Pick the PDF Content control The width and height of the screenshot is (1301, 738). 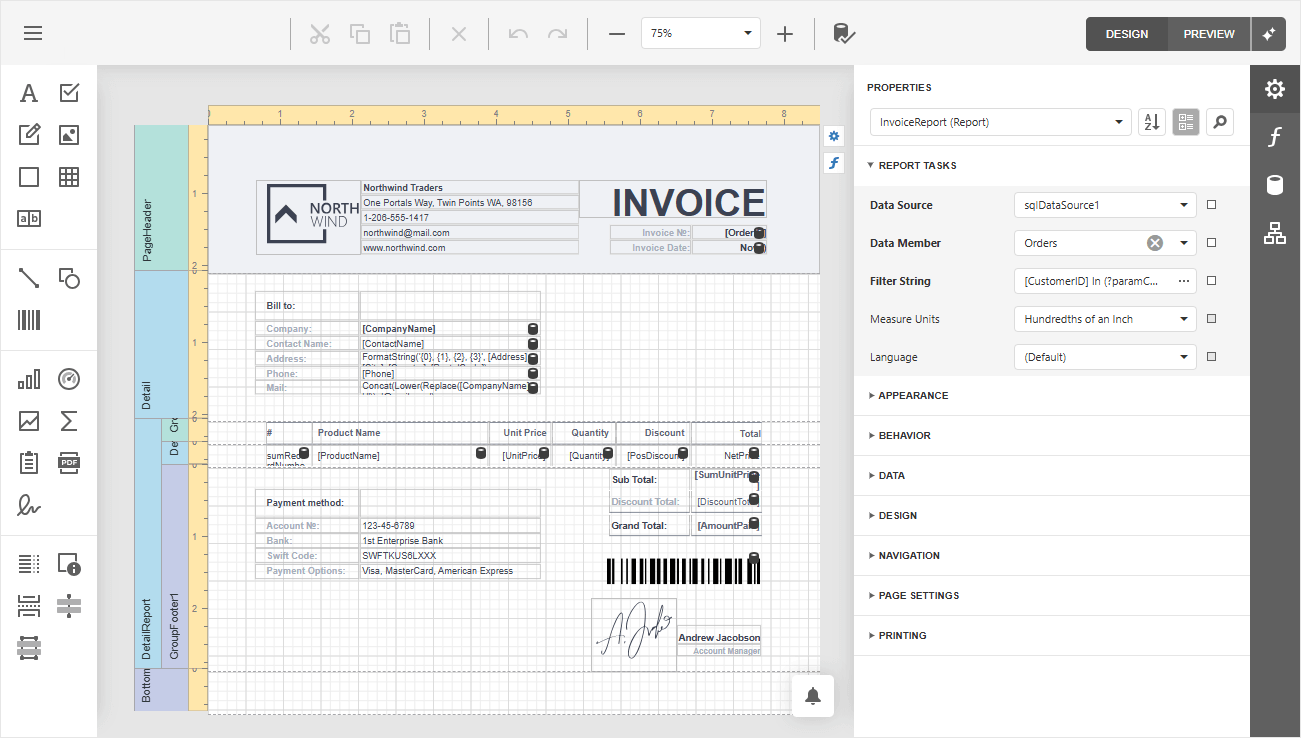(x=68, y=462)
